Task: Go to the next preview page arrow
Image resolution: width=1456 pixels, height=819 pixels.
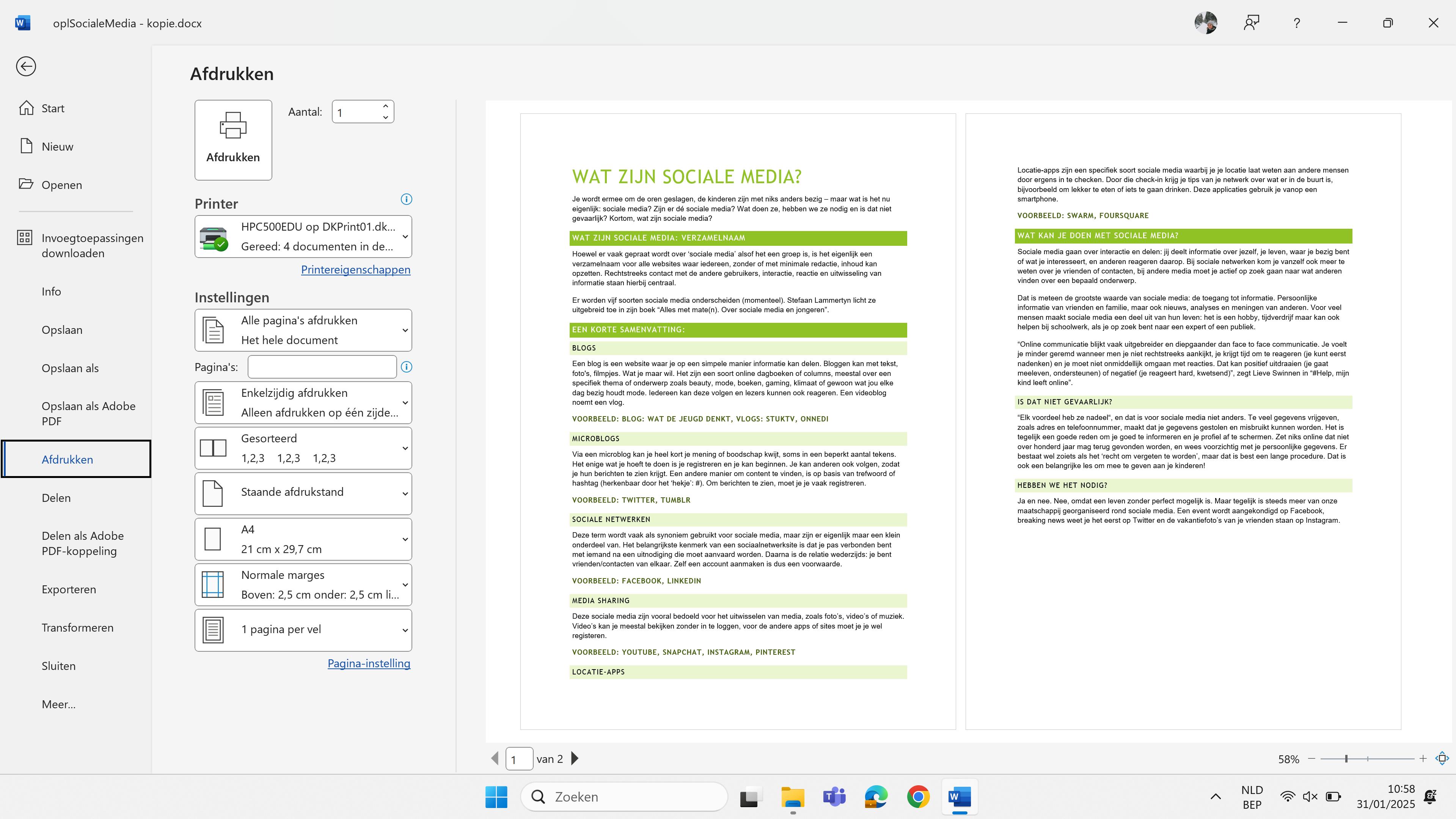Action: pos(575,759)
